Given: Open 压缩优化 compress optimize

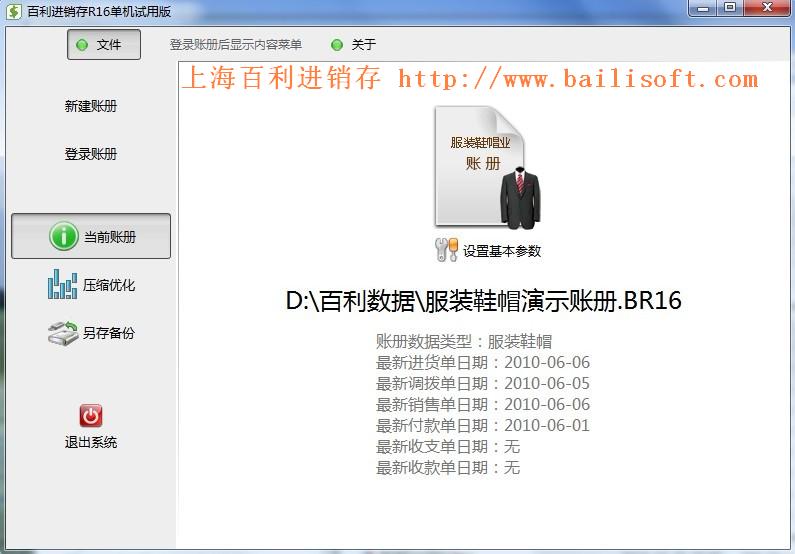Looking at the screenshot, I should point(91,284).
